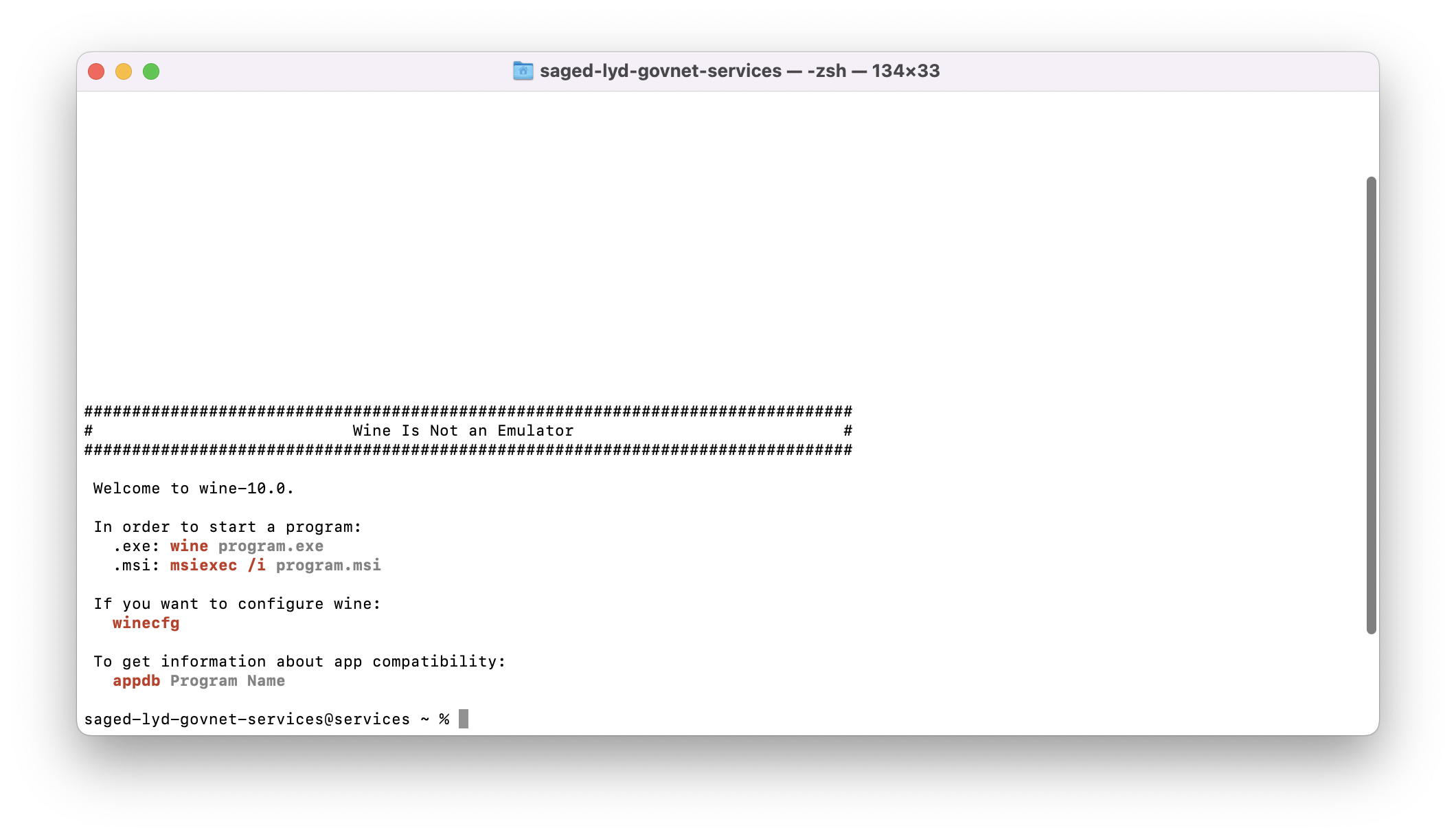Click the home folder icon in title bar
The image size is (1456, 837).
pyautogui.click(x=523, y=71)
